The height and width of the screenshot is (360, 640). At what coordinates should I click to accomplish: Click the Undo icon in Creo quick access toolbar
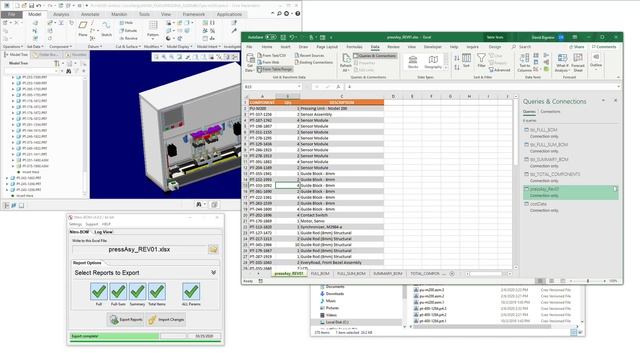pyautogui.click(x=38, y=6)
